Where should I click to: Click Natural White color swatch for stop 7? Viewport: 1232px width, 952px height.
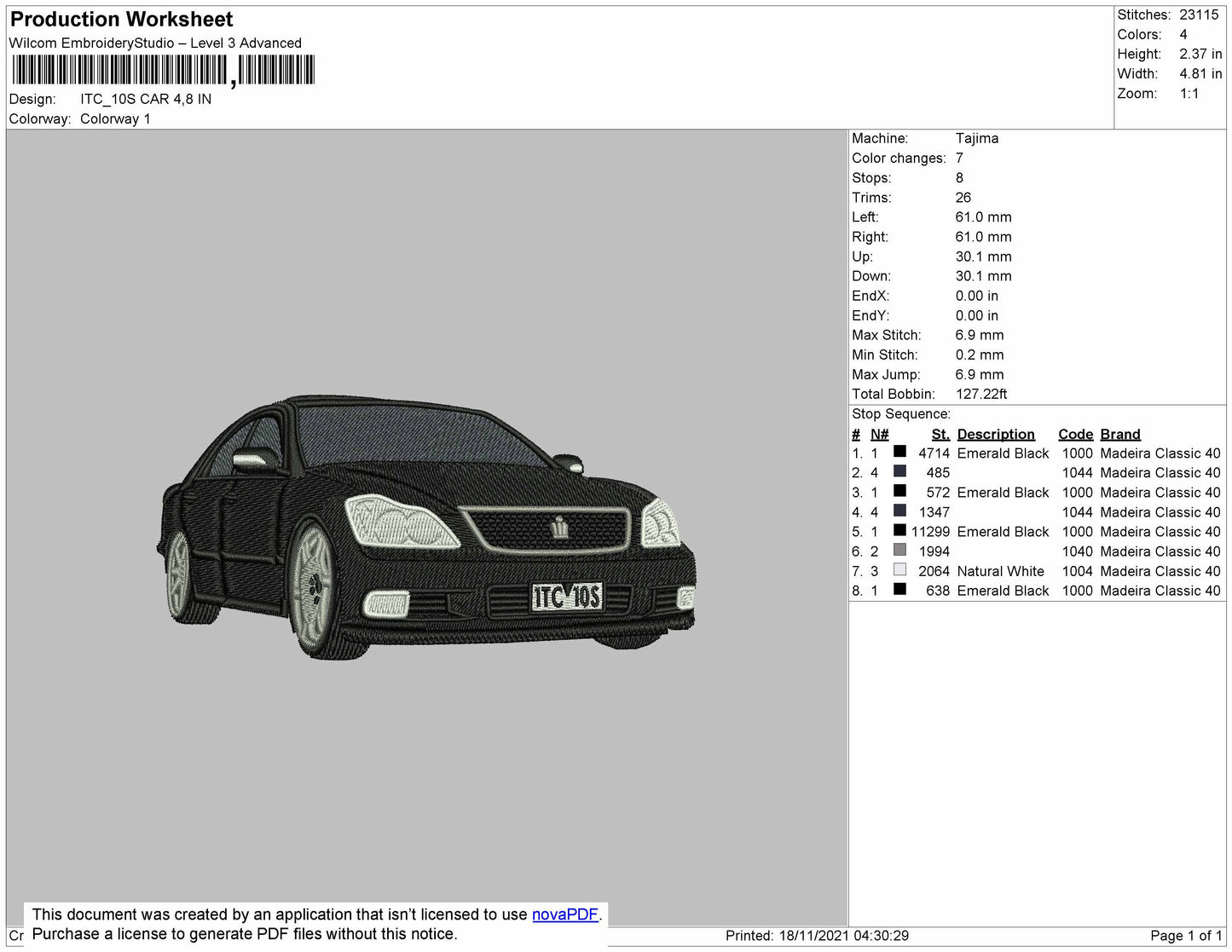click(x=899, y=570)
